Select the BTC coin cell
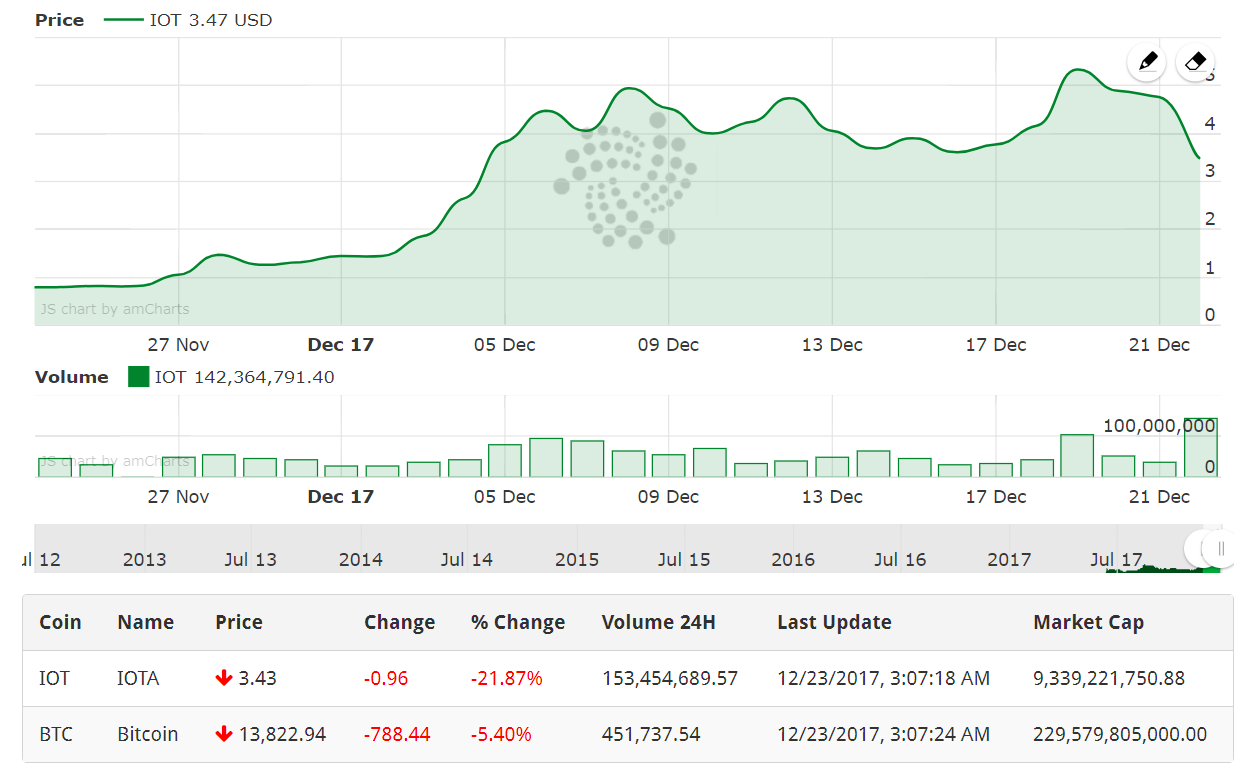Image resolution: width=1240 pixels, height=772 pixels. [54, 735]
